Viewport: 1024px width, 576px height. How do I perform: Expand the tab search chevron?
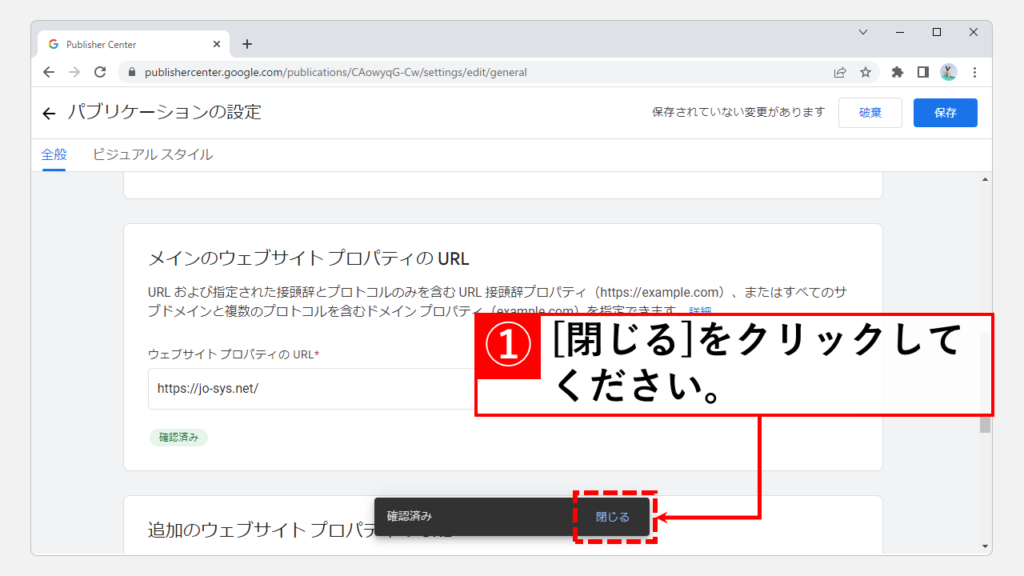pyautogui.click(x=863, y=32)
